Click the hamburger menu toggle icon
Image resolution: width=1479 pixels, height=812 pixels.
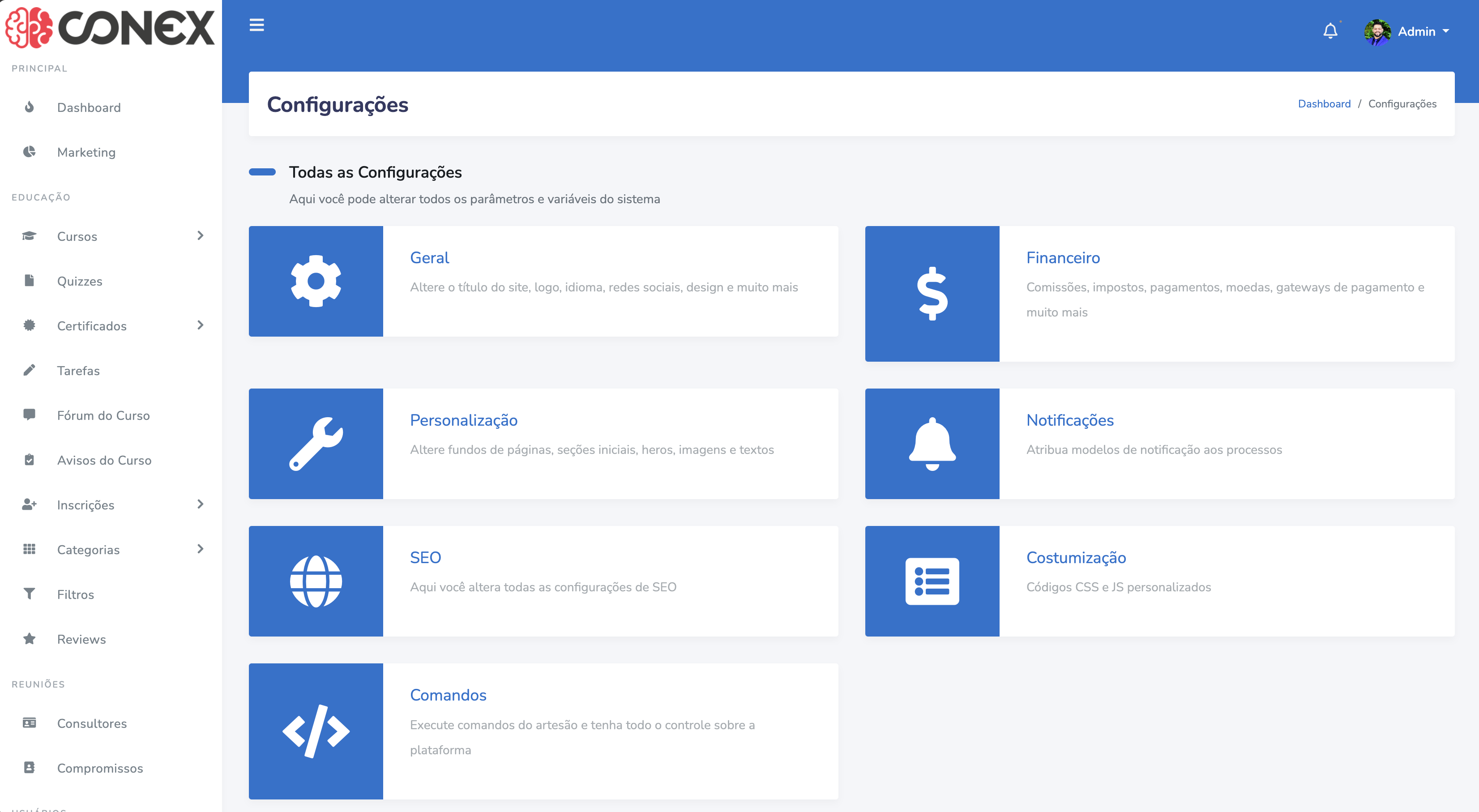coord(256,25)
